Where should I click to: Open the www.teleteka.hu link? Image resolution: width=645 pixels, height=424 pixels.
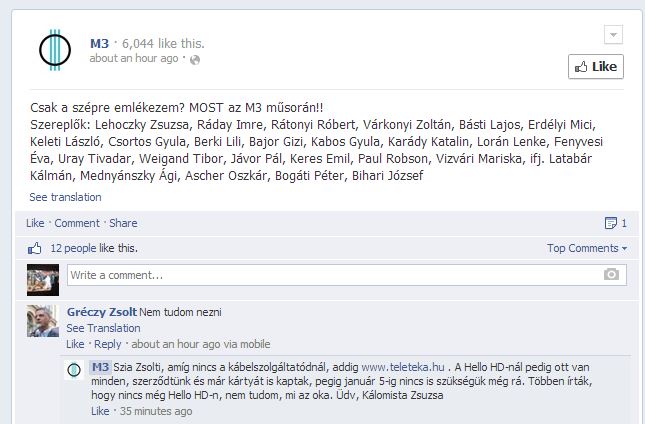pos(403,367)
